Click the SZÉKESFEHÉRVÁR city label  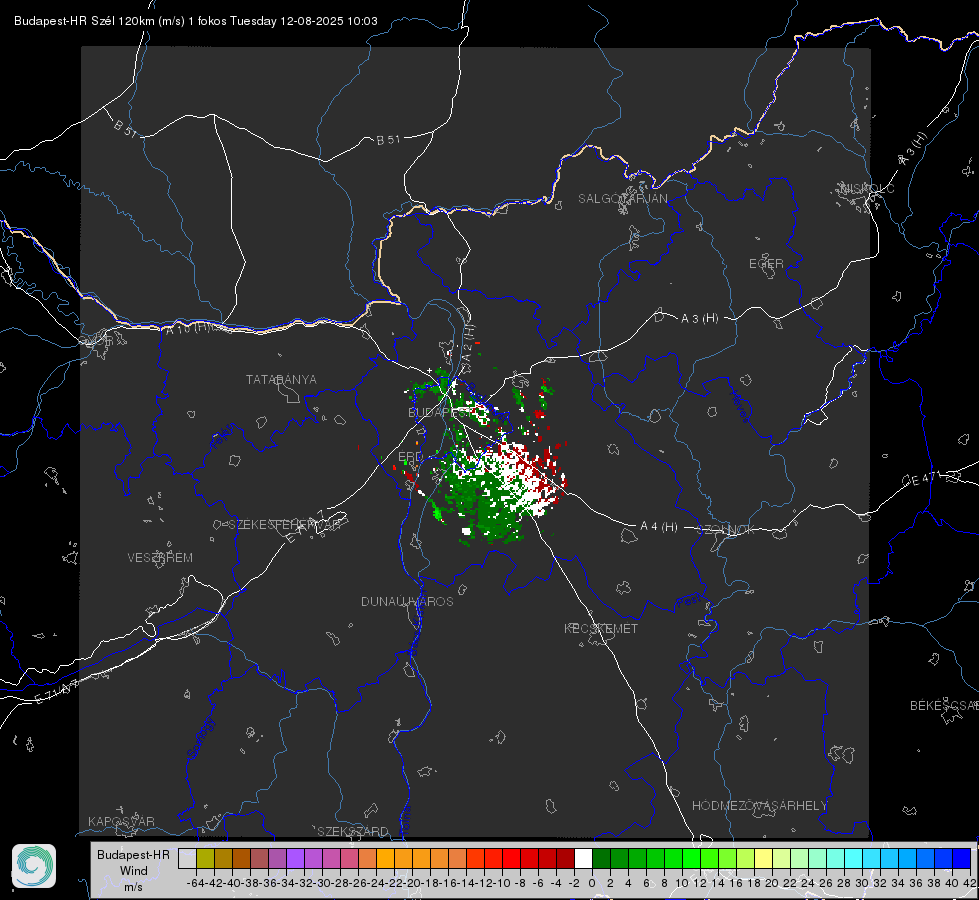pyautogui.click(x=283, y=524)
